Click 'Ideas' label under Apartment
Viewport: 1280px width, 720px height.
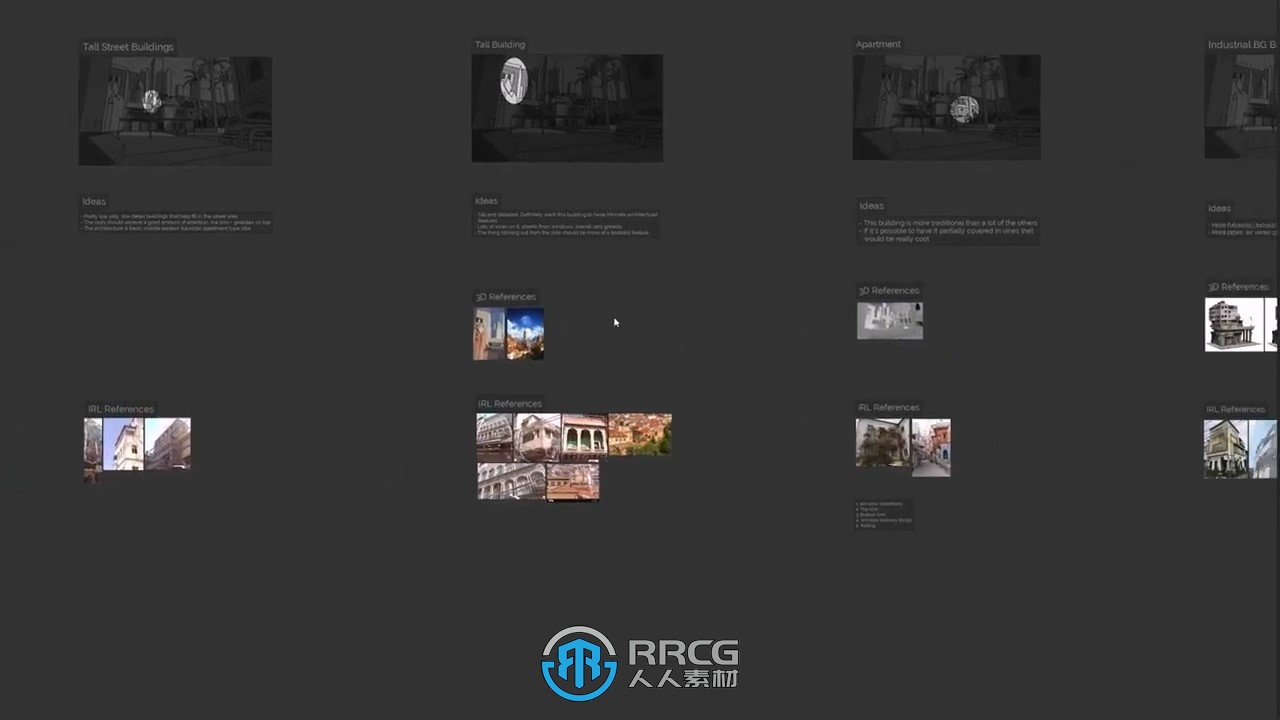(872, 206)
